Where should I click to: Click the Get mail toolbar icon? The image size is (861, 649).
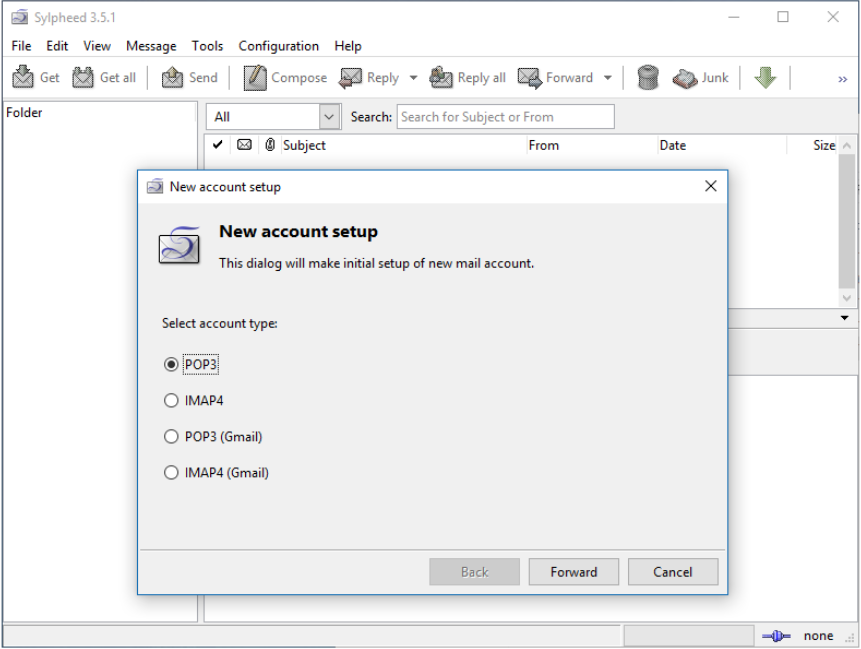pos(23,77)
